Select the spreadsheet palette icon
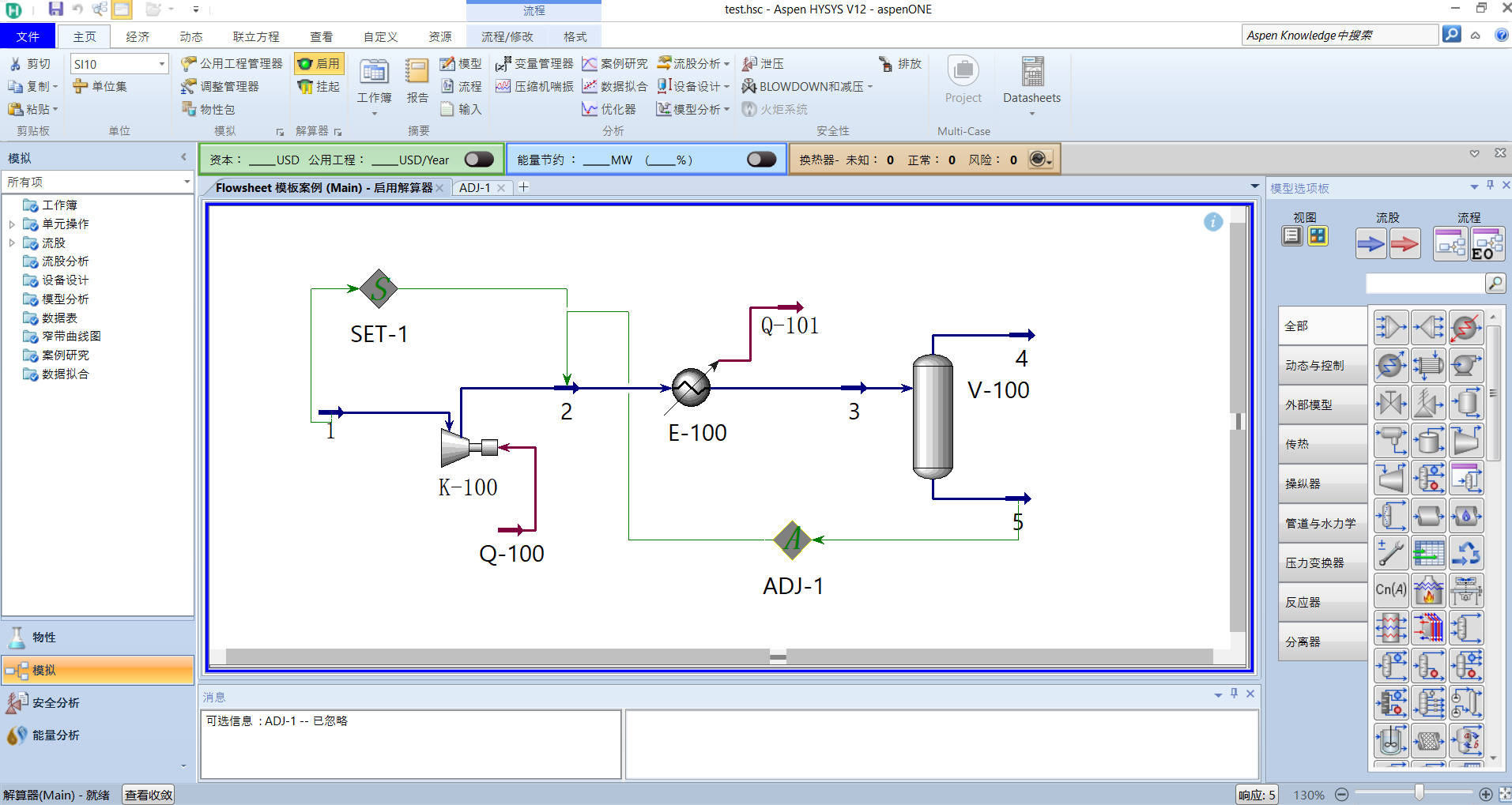Image resolution: width=1512 pixels, height=805 pixels. tap(1428, 553)
